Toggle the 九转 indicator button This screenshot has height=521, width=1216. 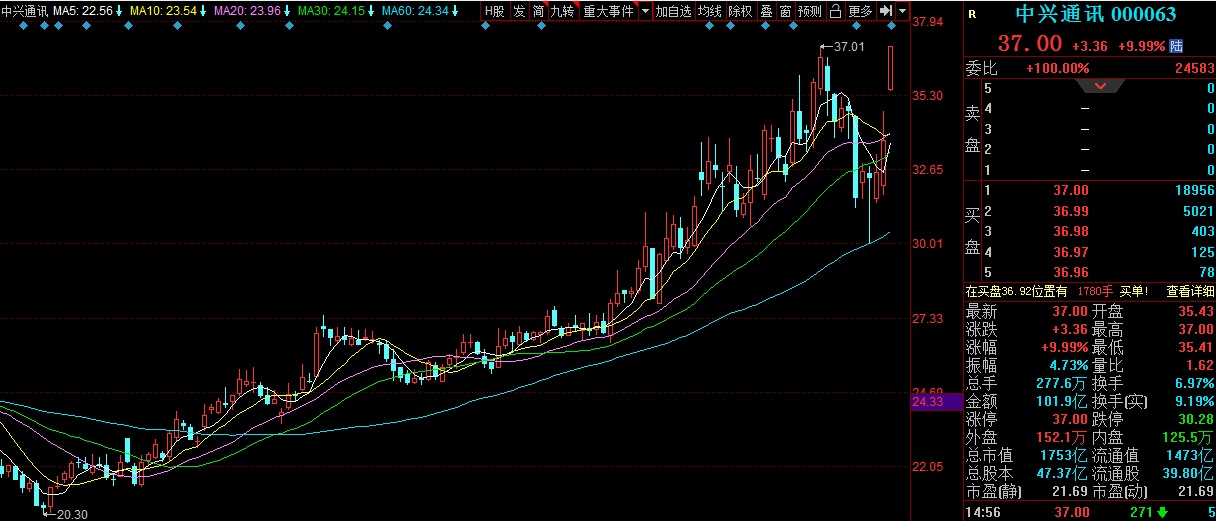tap(563, 11)
